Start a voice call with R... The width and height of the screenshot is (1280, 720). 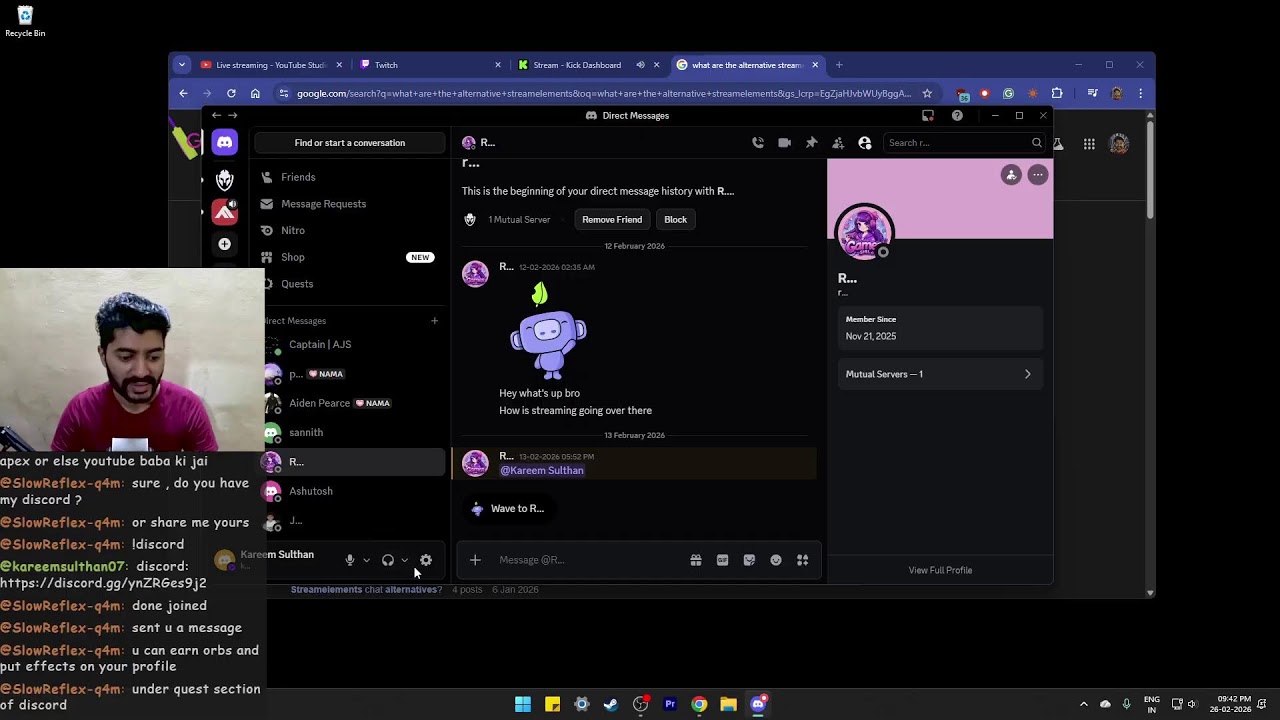click(x=758, y=143)
